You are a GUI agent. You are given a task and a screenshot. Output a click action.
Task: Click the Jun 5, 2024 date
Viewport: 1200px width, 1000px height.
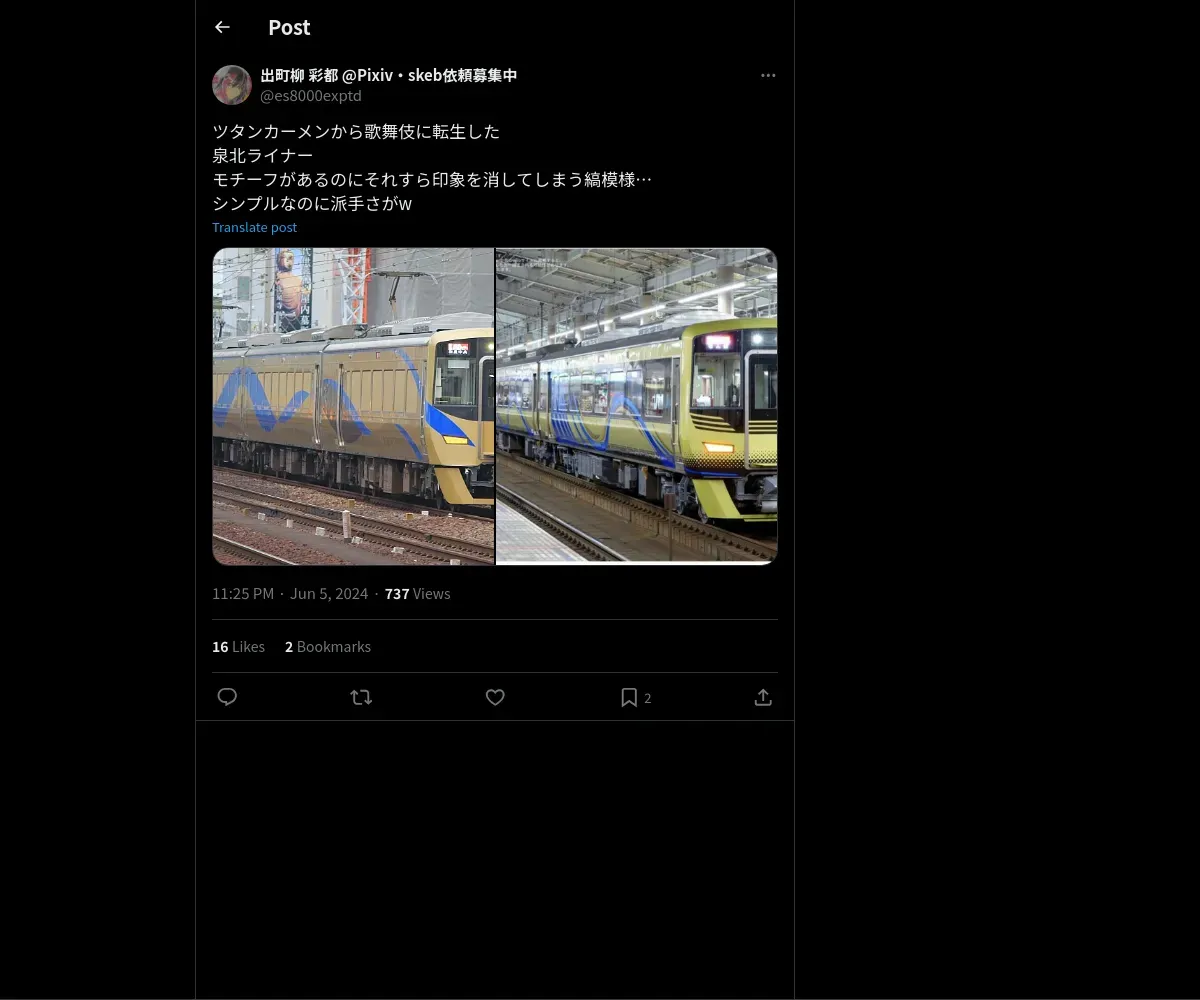coord(329,594)
